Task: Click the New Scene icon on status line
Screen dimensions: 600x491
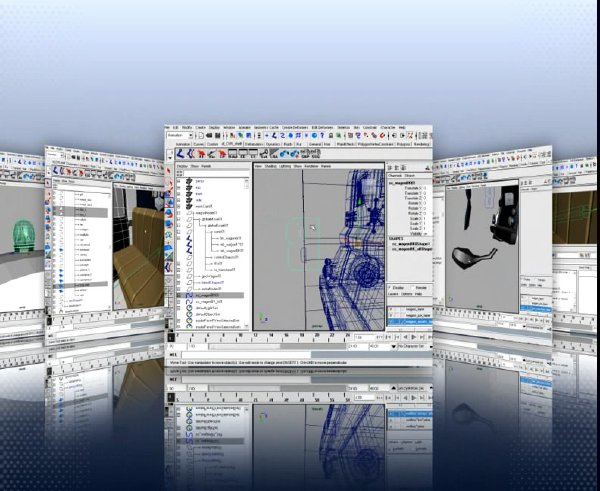Action: [201, 135]
